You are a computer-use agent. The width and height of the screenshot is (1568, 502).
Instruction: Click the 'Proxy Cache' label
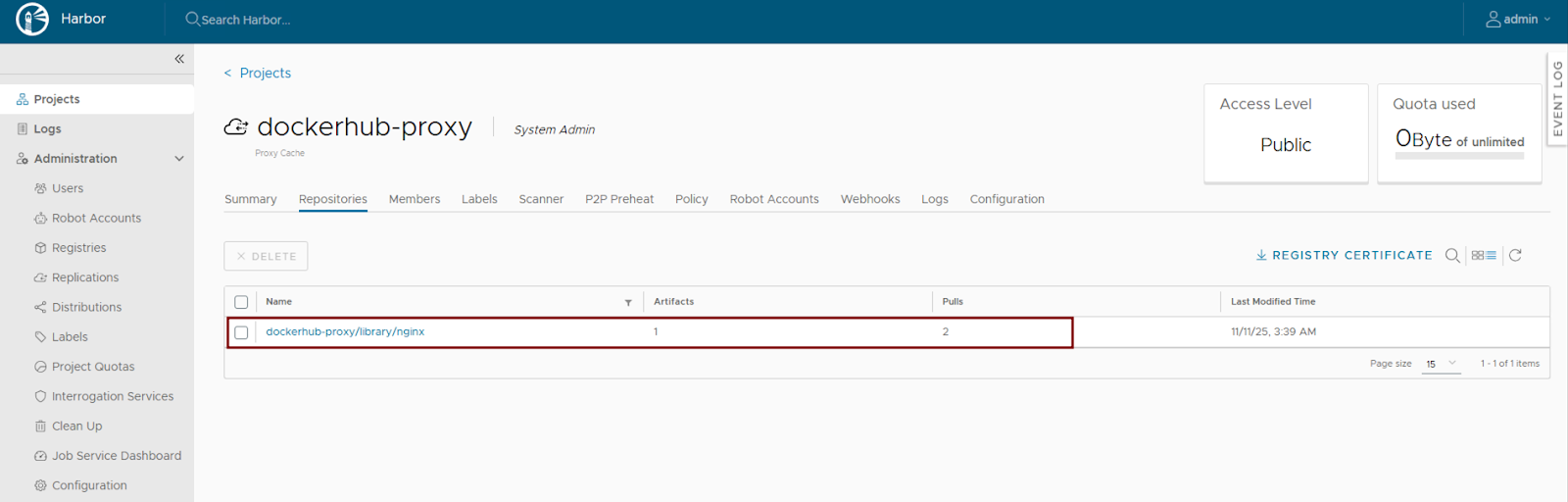click(280, 153)
